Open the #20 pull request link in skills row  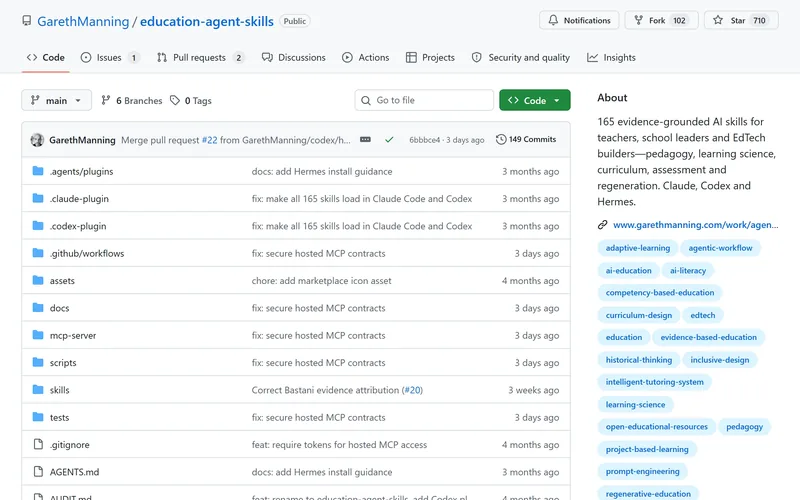(413, 390)
